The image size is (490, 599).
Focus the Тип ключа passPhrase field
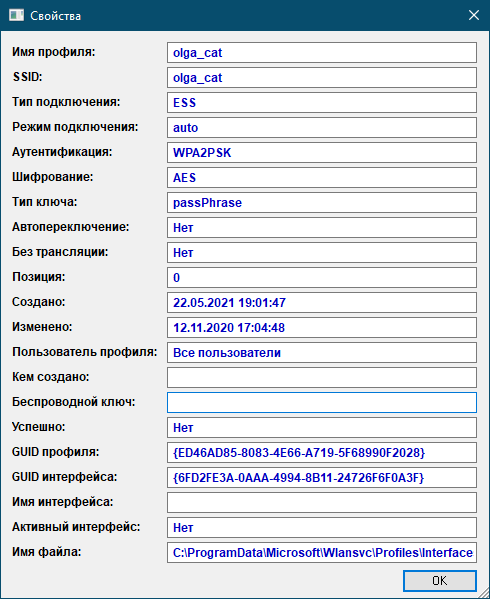click(x=322, y=202)
